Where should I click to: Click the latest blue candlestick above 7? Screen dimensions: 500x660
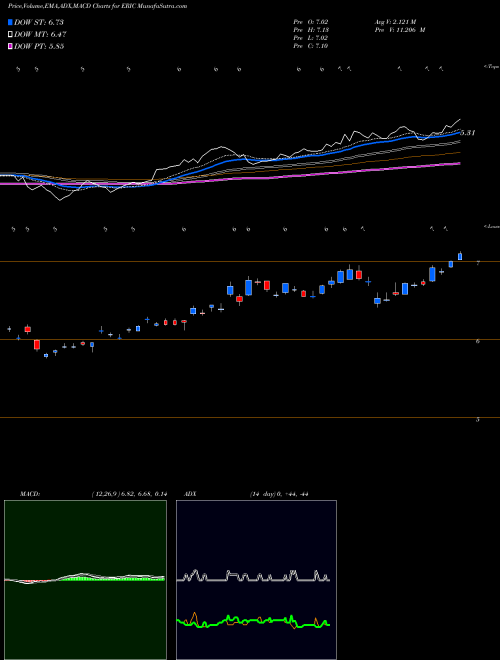pyautogui.click(x=460, y=256)
